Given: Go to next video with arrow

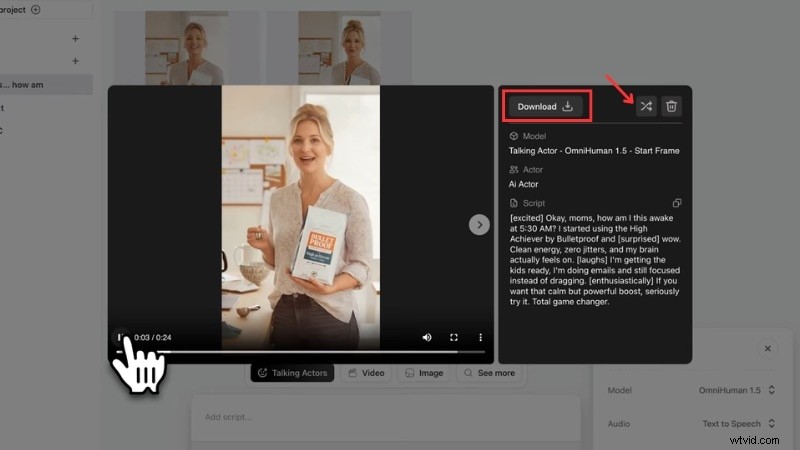Looking at the screenshot, I should [479, 224].
